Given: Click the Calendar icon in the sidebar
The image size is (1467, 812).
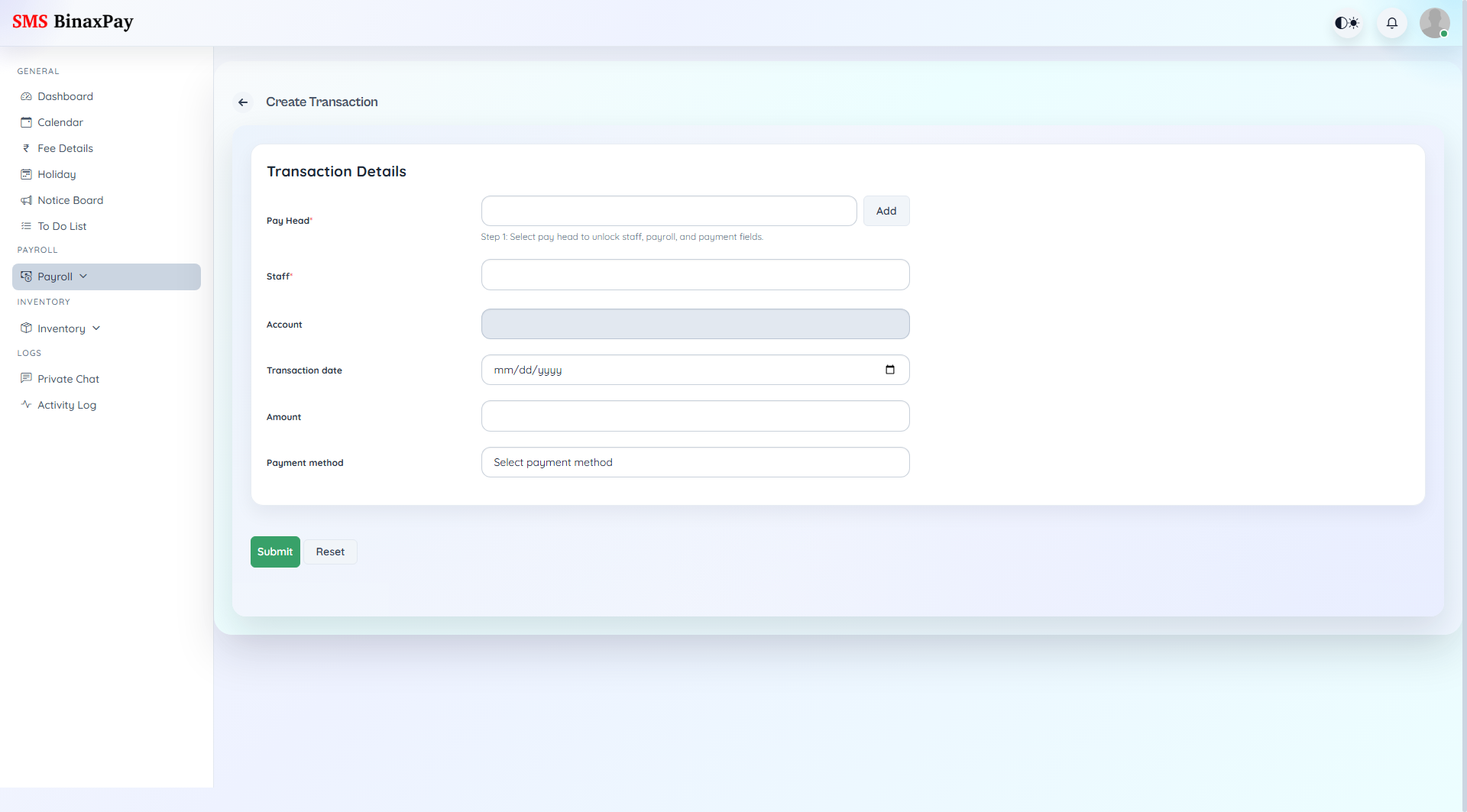Looking at the screenshot, I should pyautogui.click(x=26, y=122).
